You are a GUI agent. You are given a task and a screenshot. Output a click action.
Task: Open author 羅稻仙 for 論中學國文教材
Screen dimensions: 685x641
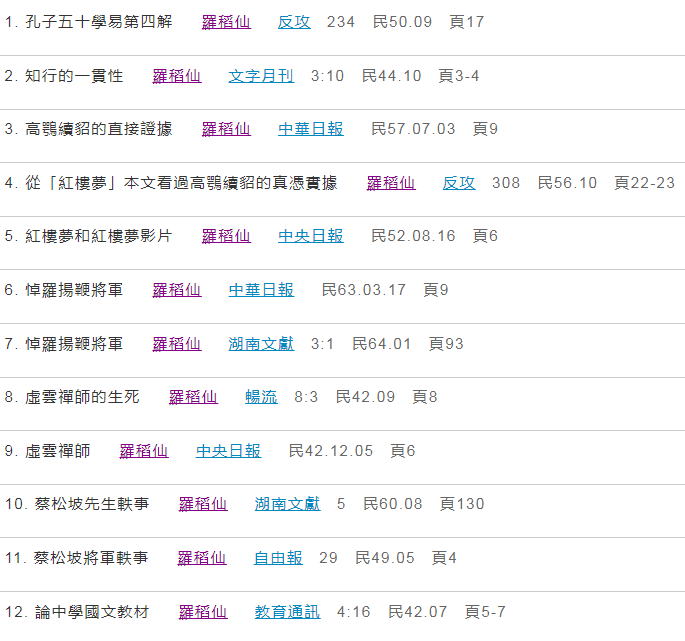(x=203, y=612)
